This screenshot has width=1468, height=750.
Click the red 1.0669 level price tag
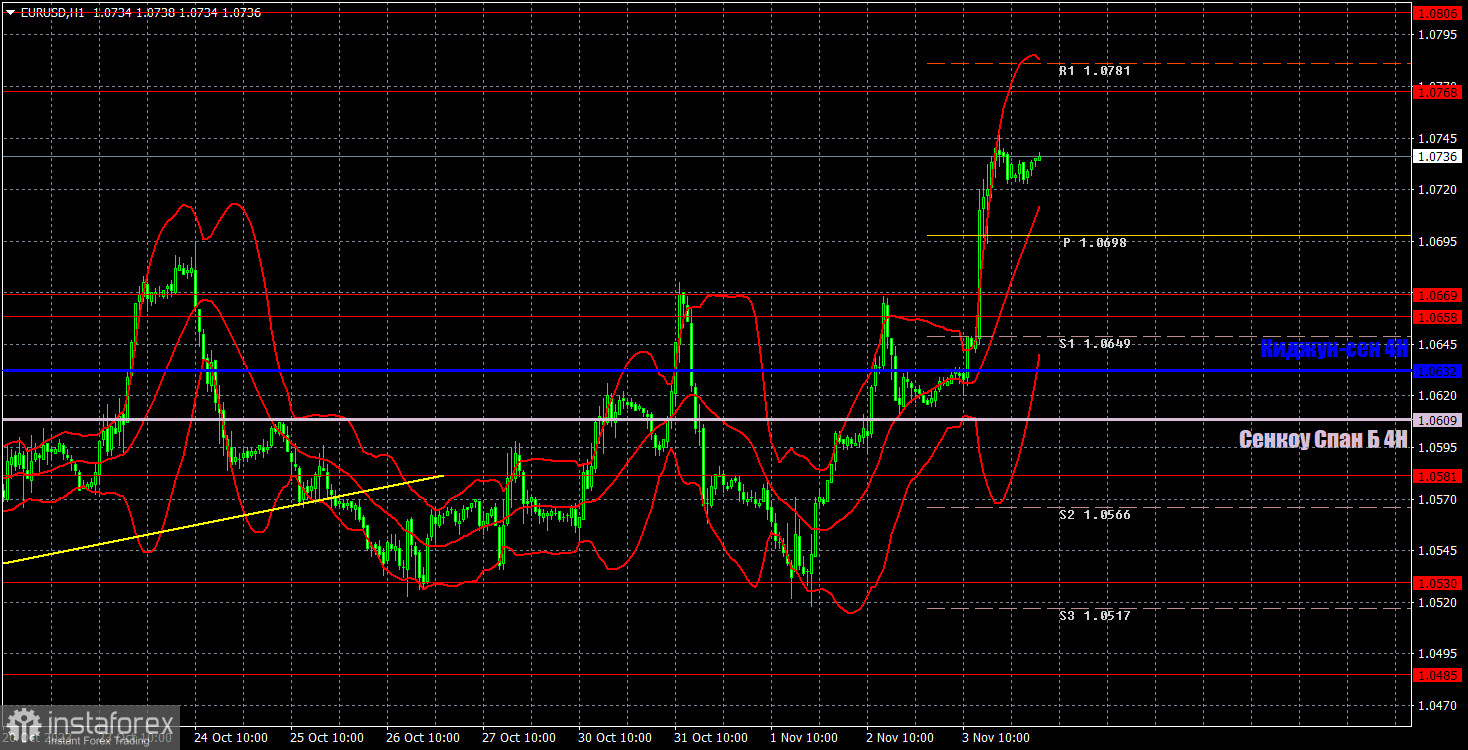coord(1437,295)
